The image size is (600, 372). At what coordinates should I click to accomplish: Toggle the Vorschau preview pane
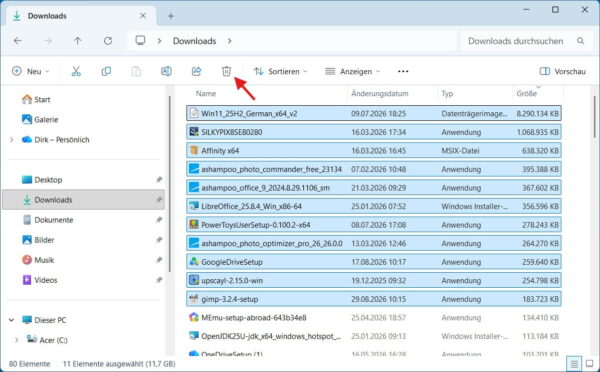point(562,71)
